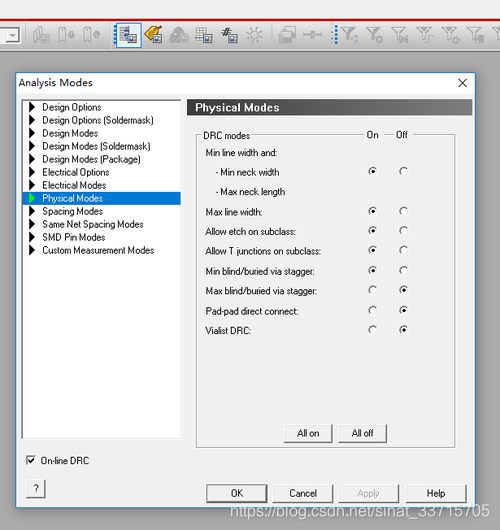Enable Max blind/buried via stagger
The height and width of the screenshot is (530, 500).
[372, 290]
